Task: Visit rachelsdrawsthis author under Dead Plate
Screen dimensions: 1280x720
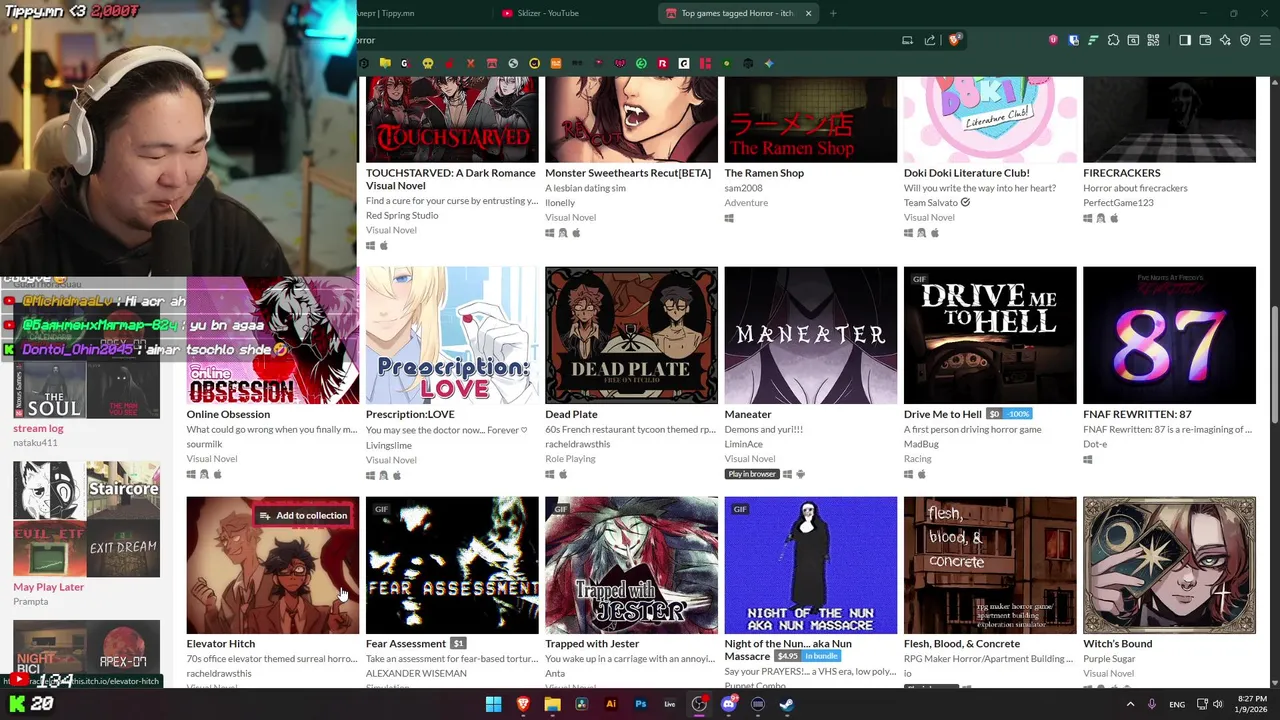Action: click(x=577, y=444)
